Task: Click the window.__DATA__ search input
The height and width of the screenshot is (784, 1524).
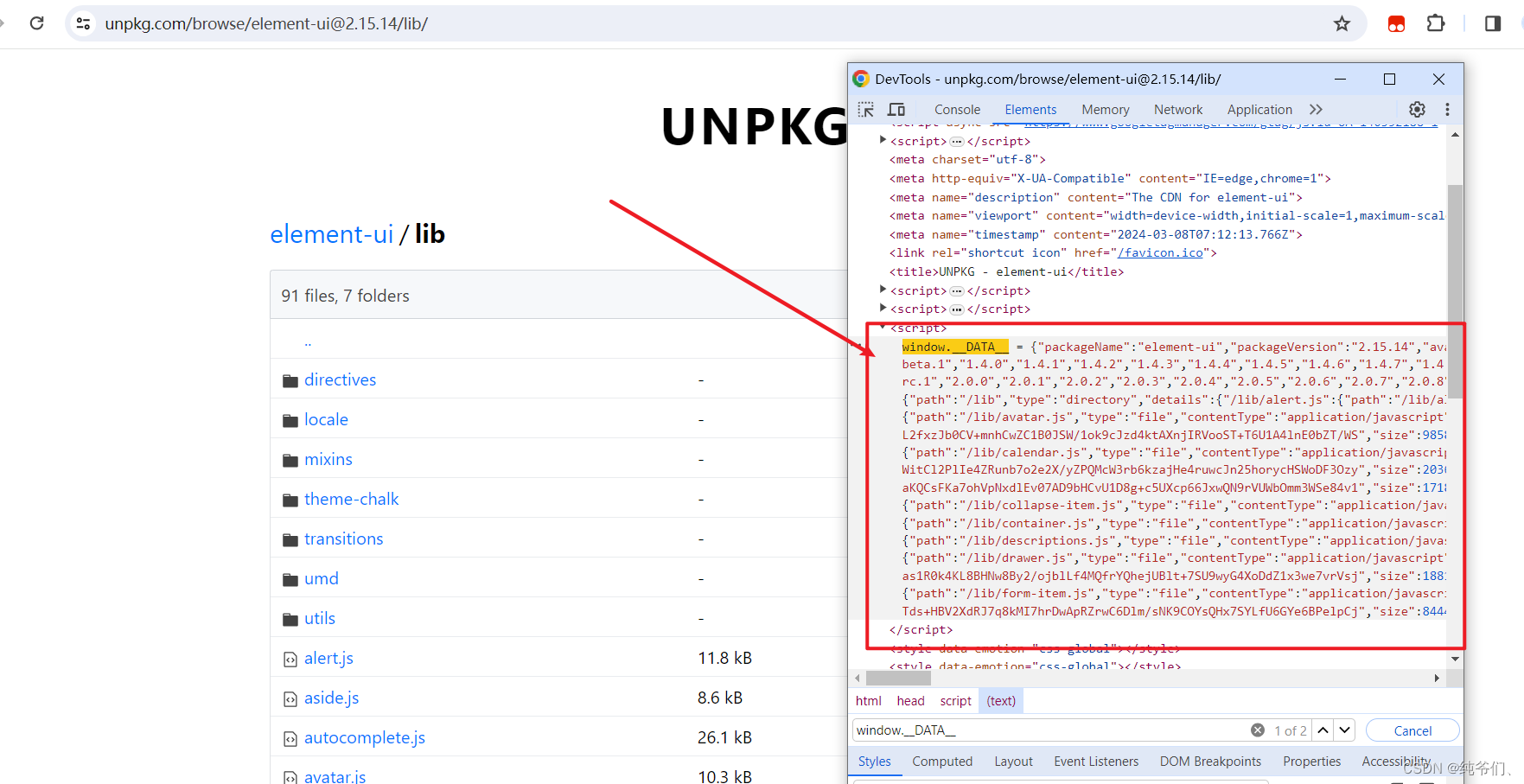Action: 1050,730
